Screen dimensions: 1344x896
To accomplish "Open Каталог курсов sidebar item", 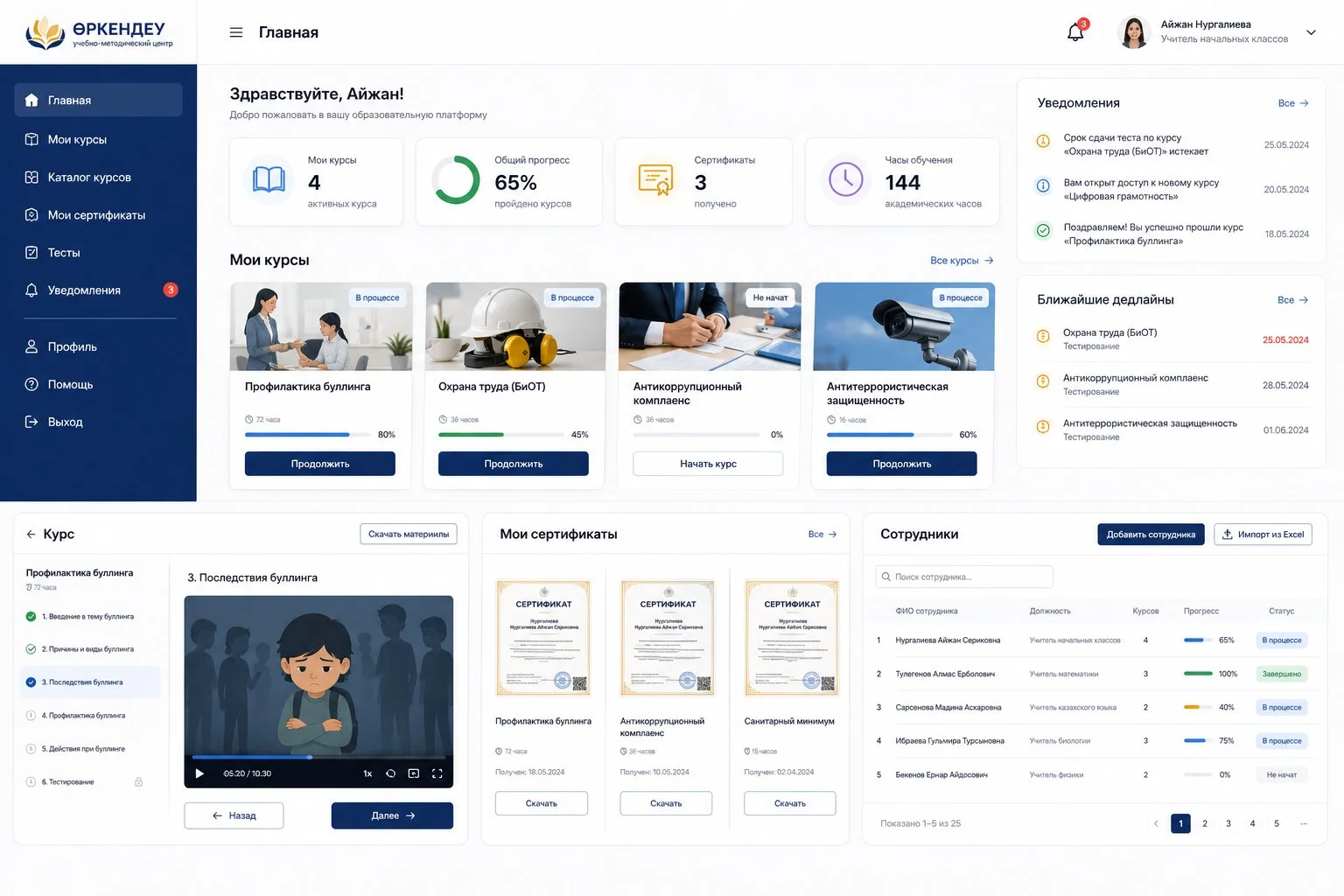I will (x=98, y=177).
